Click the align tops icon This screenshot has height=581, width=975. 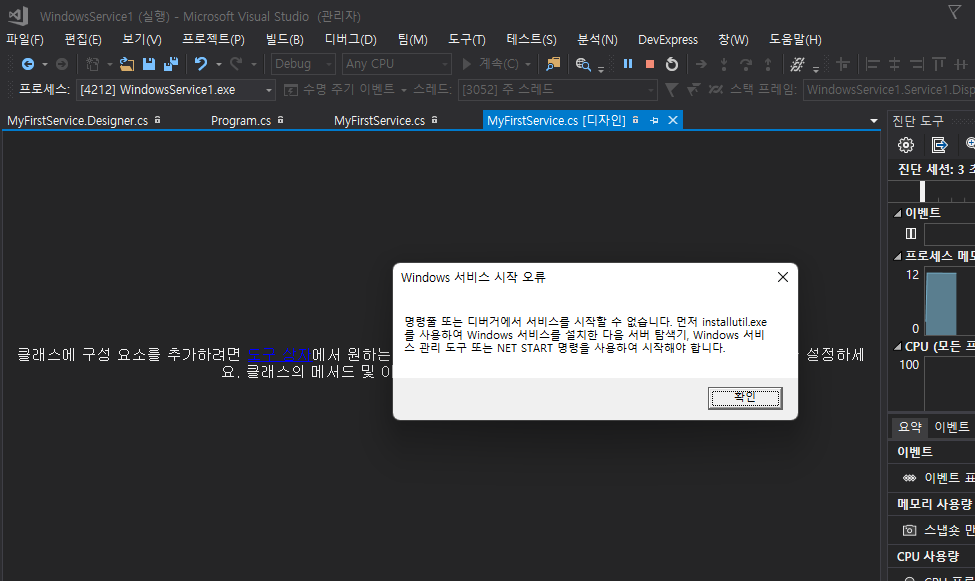tap(939, 64)
